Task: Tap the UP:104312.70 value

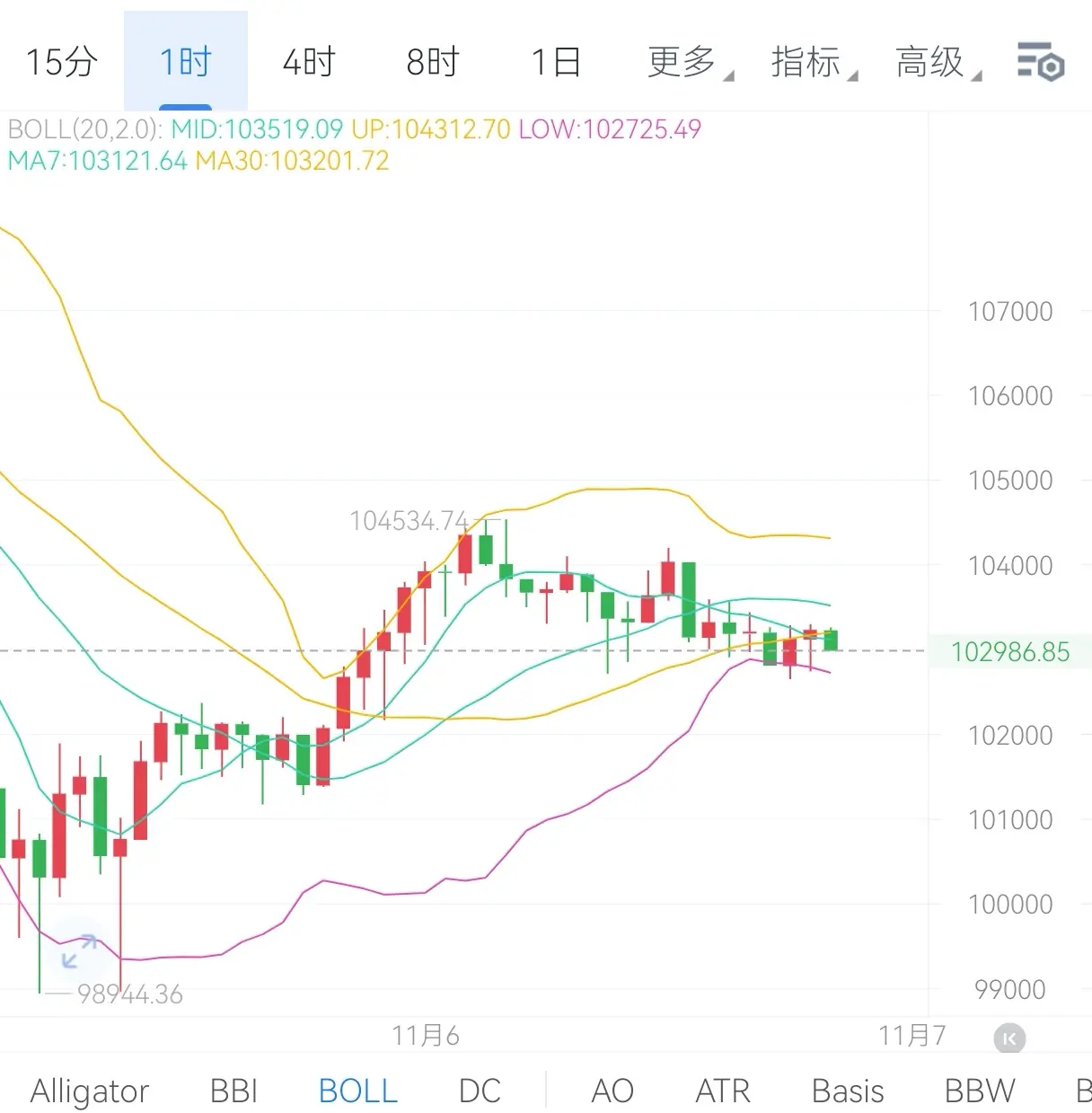Action: (431, 129)
